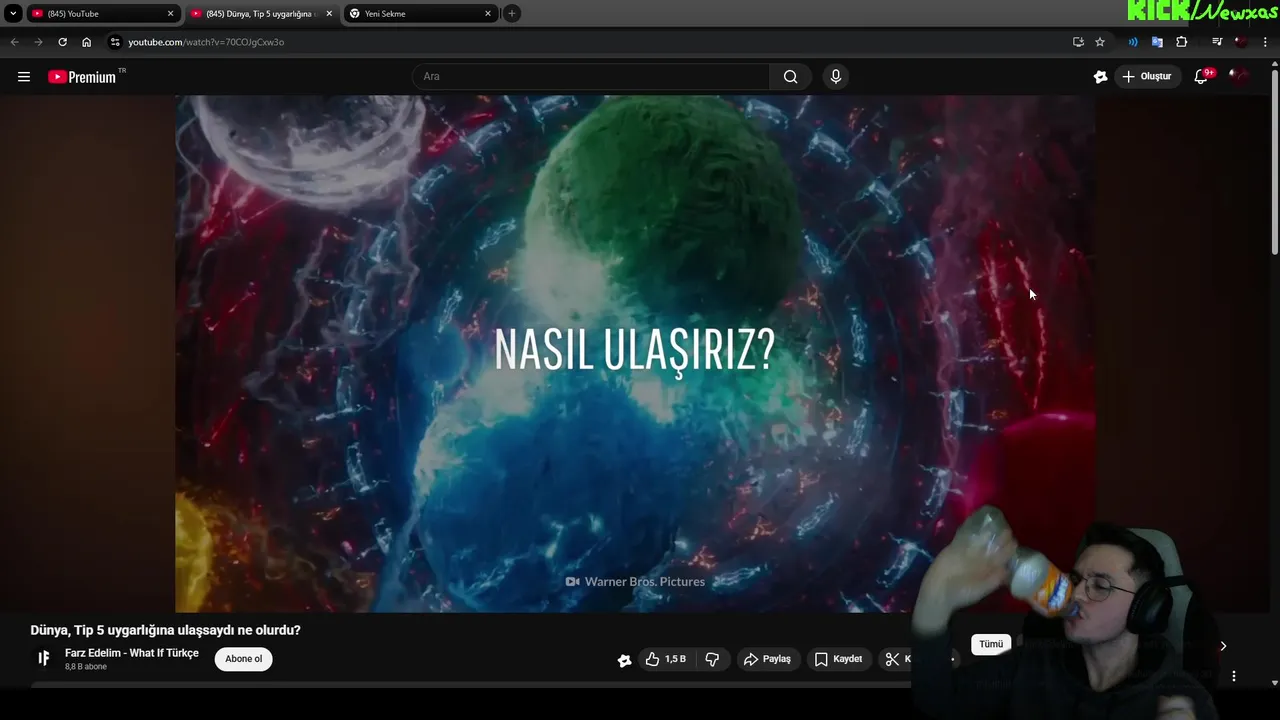Click the search magnifier button
The width and height of the screenshot is (1280, 720).
(x=791, y=77)
